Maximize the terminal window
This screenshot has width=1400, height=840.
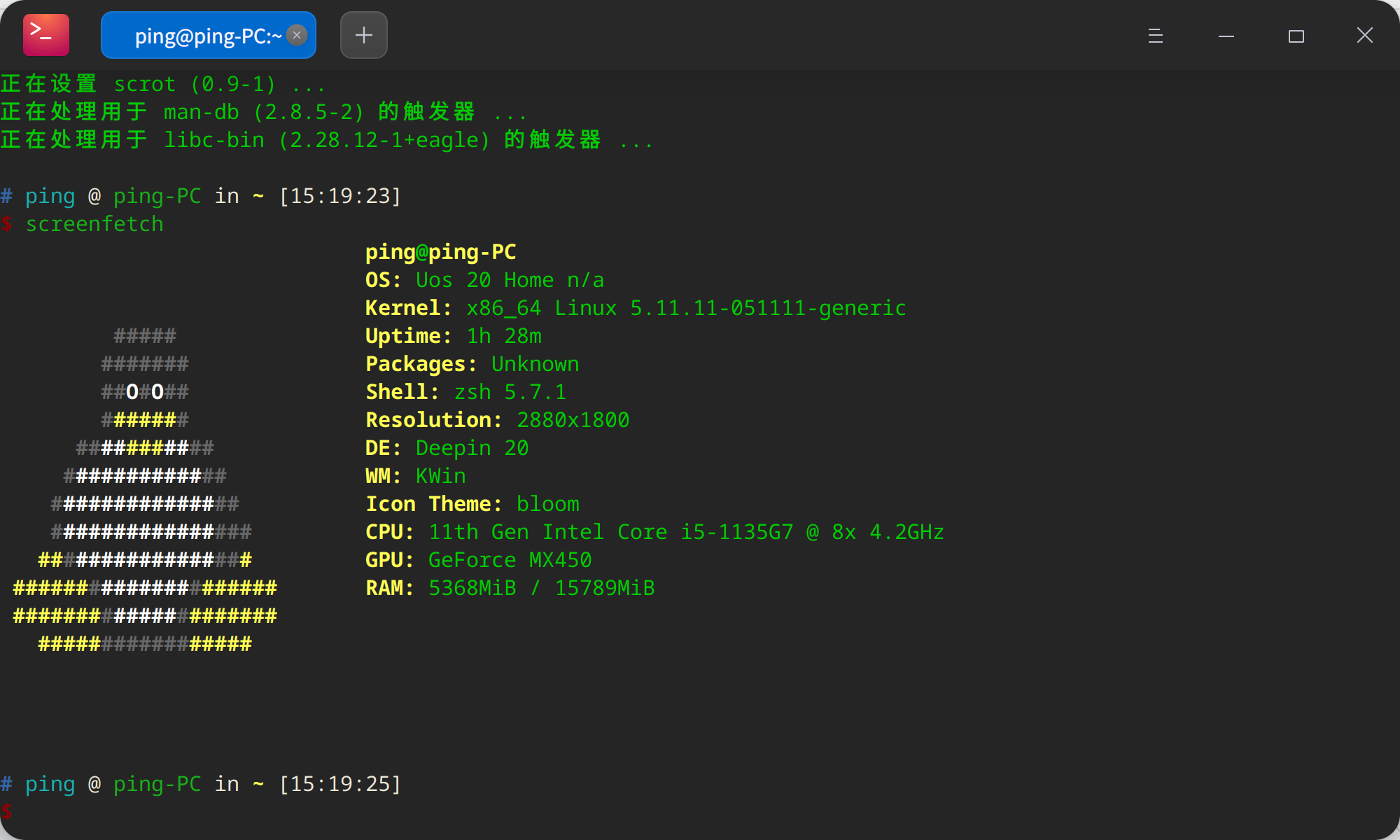tap(1296, 36)
